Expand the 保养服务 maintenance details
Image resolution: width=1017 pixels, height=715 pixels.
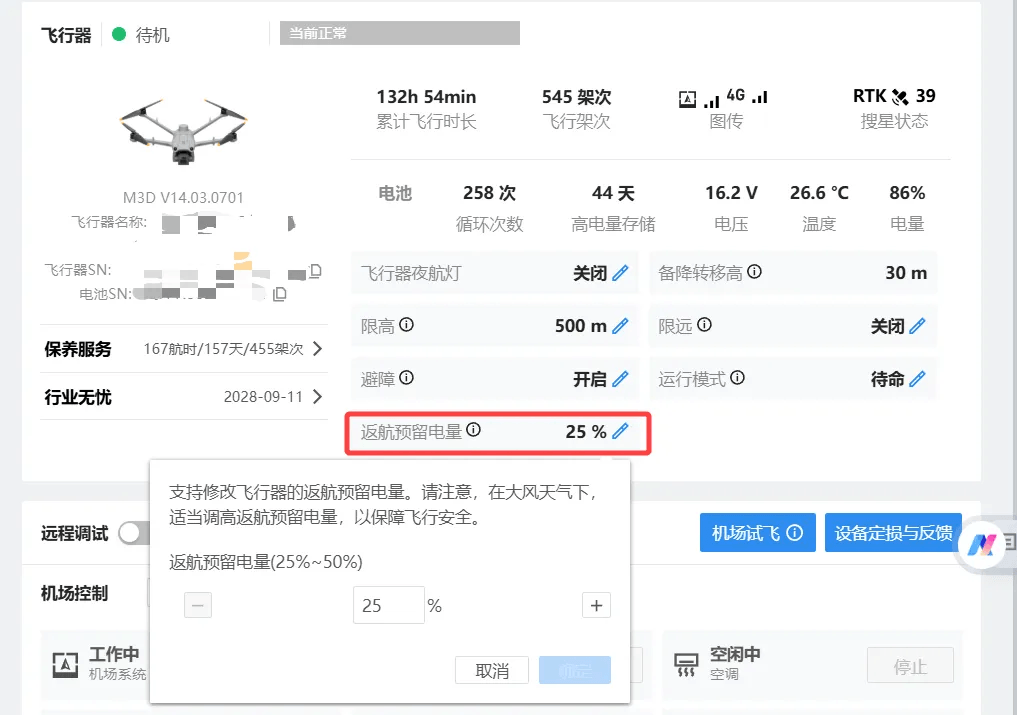[317, 349]
